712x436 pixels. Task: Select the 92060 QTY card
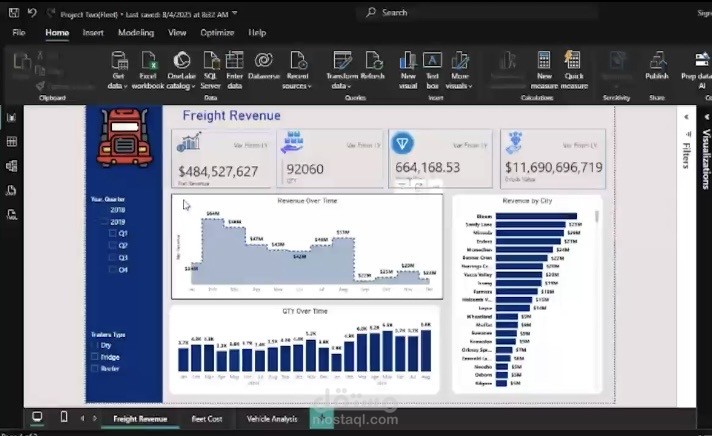point(331,158)
